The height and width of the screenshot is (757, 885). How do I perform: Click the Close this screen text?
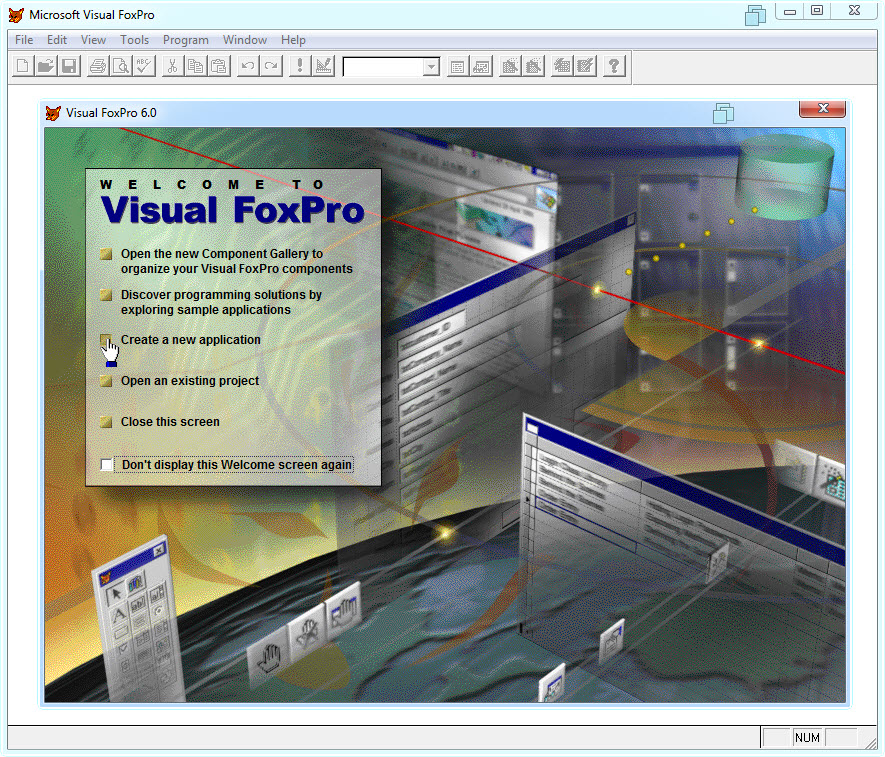170,422
